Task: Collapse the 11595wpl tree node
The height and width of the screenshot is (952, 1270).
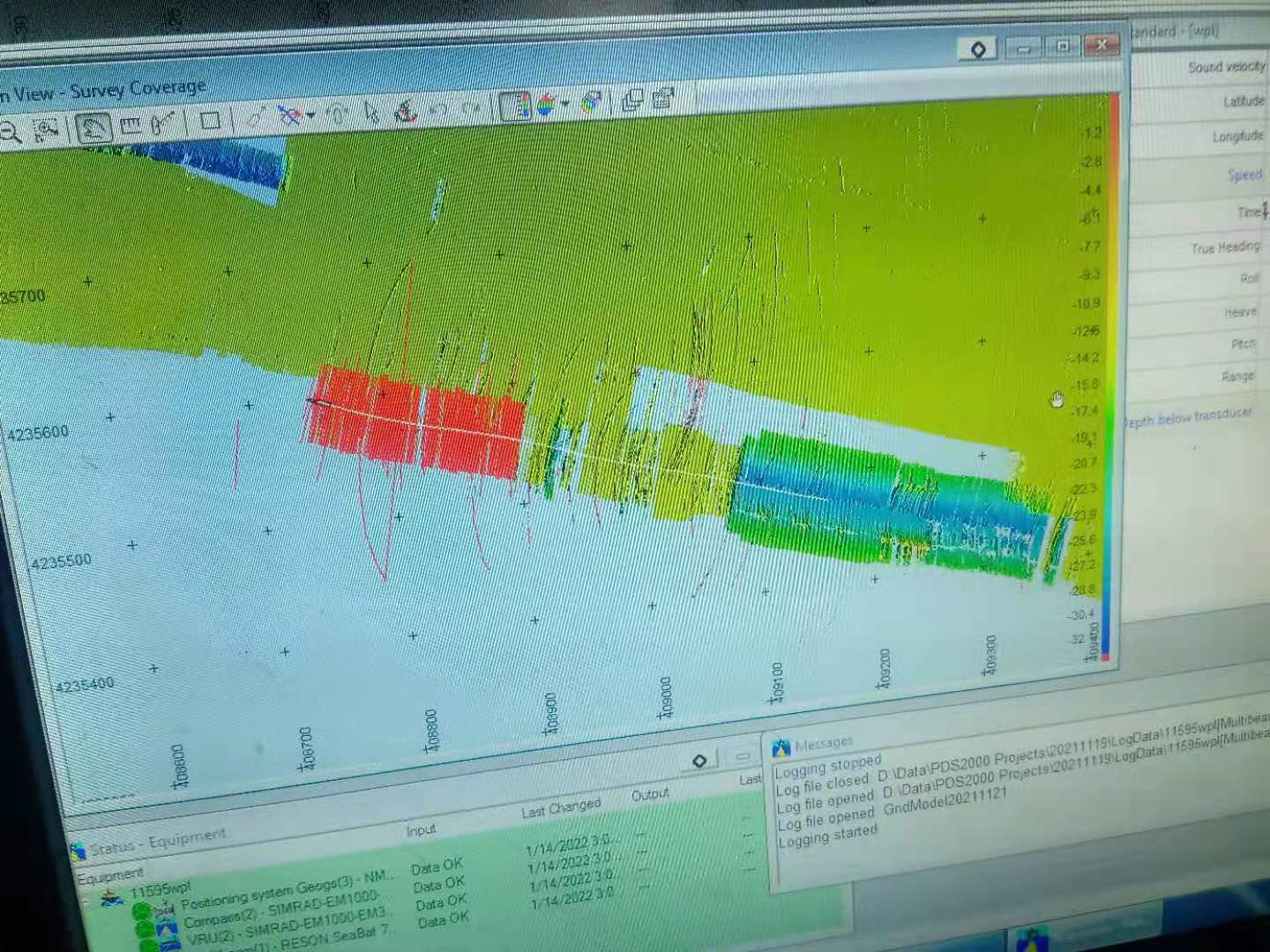Action: click(x=84, y=901)
